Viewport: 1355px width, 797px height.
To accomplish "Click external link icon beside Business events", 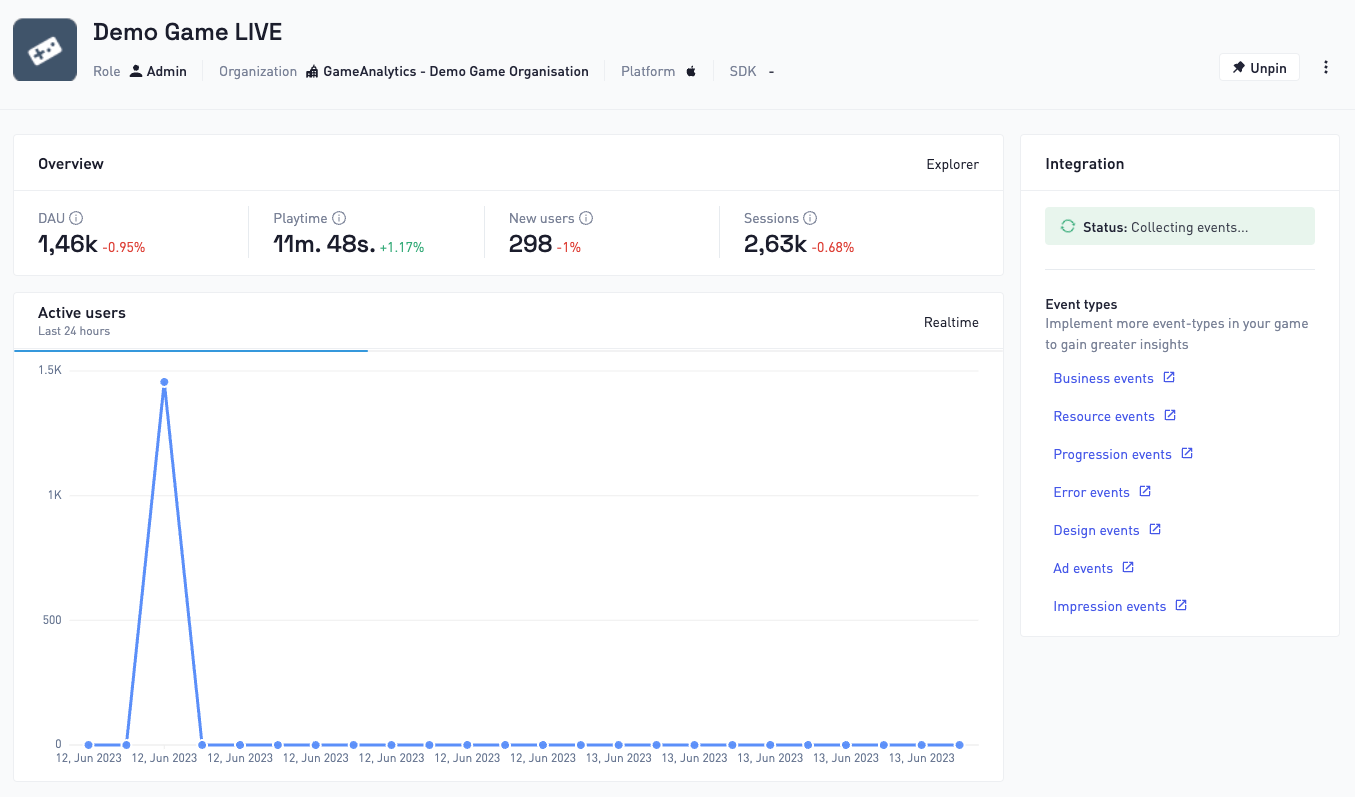I will tap(1169, 377).
